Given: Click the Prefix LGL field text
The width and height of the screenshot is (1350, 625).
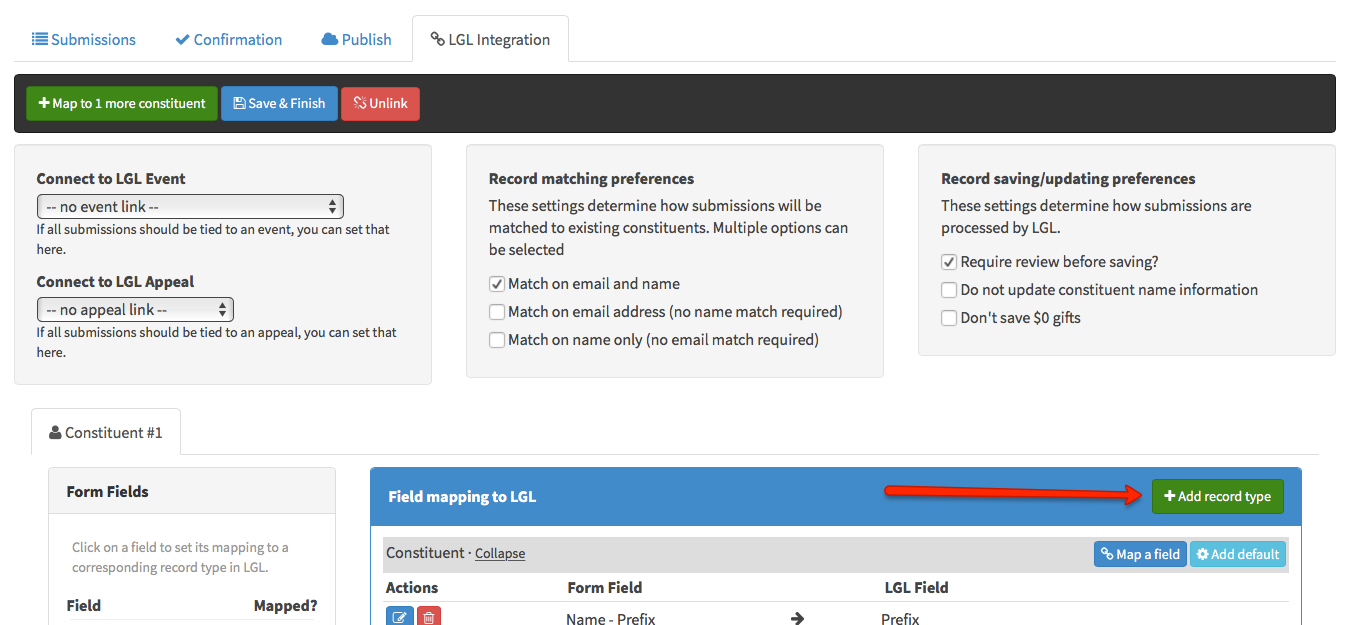Looking at the screenshot, I should tap(900, 619).
